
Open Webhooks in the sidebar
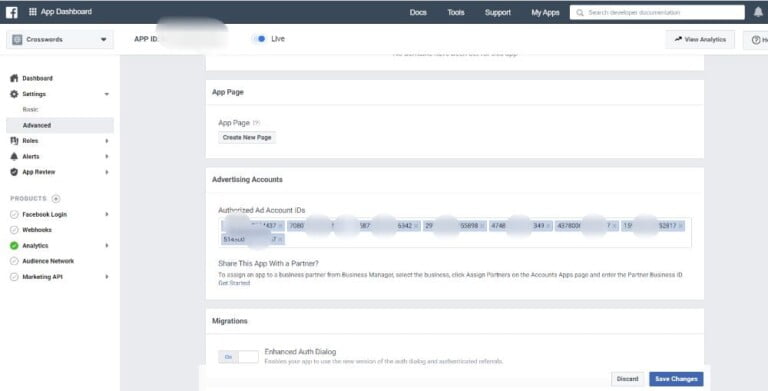[x=37, y=230]
